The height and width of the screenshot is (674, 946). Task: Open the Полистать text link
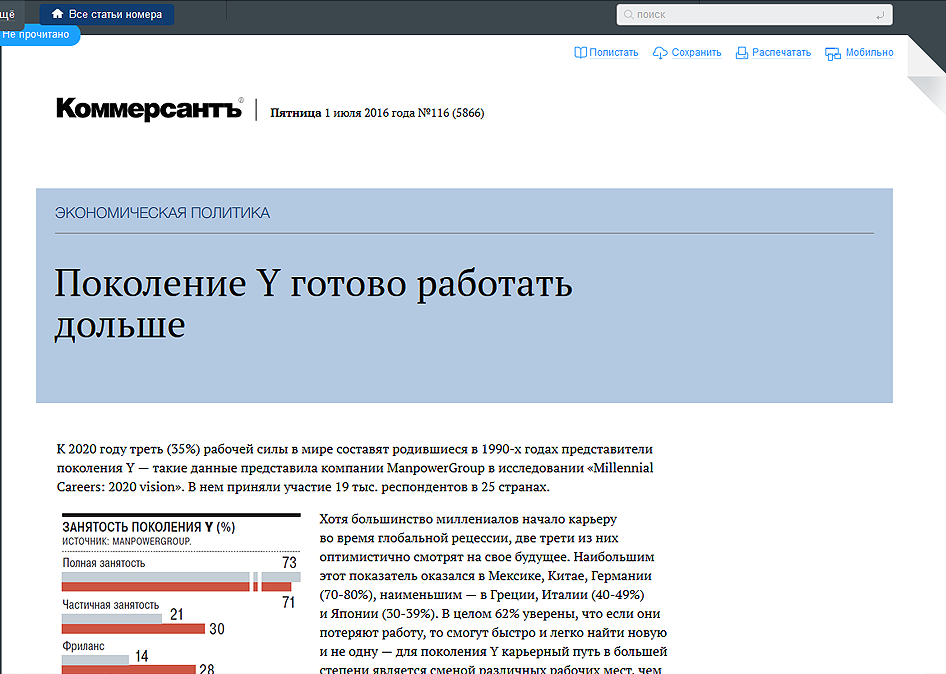point(613,53)
